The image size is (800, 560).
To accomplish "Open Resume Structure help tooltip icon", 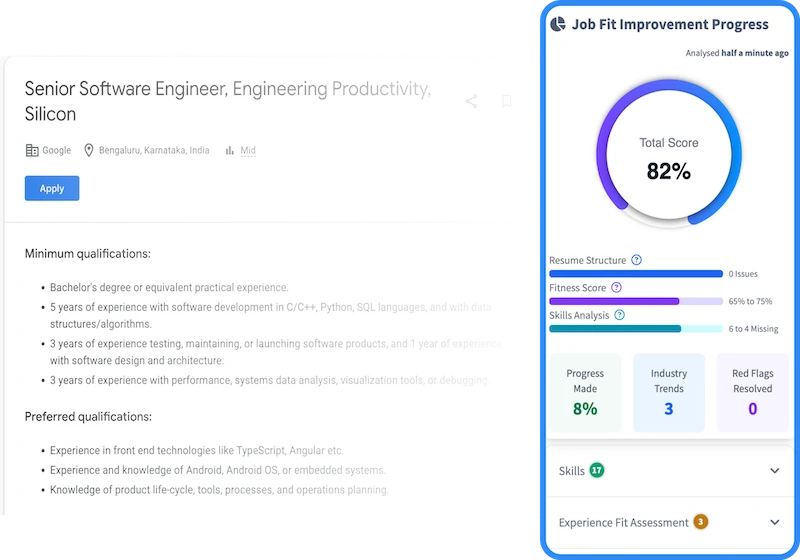I will [636, 260].
